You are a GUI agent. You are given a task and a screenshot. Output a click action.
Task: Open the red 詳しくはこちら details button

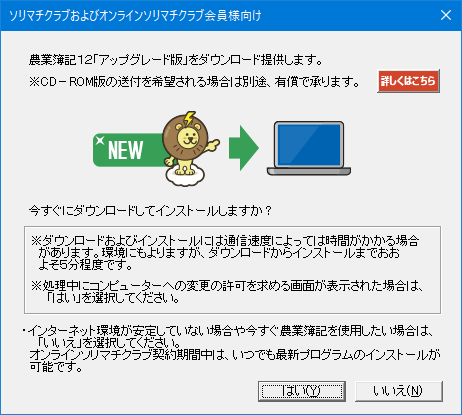(408, 81)
